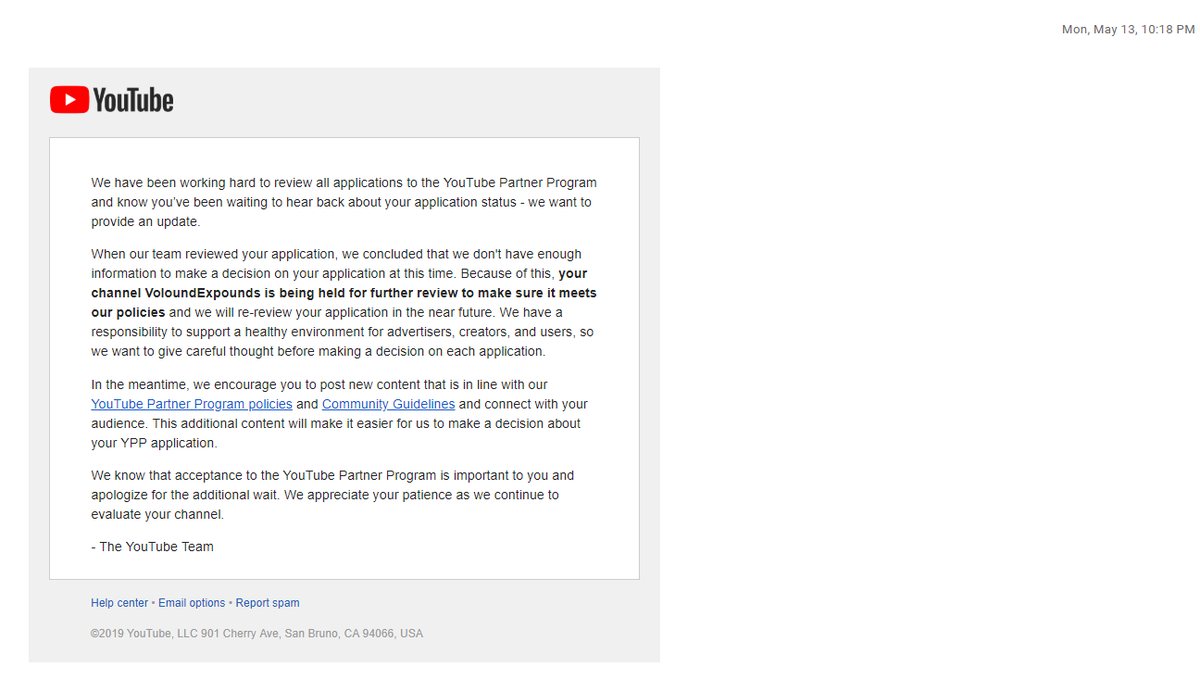1200x679 pixels.
Task: Click the paragraph starting "We have been working hard"
Action: click(x=344, y=202)
